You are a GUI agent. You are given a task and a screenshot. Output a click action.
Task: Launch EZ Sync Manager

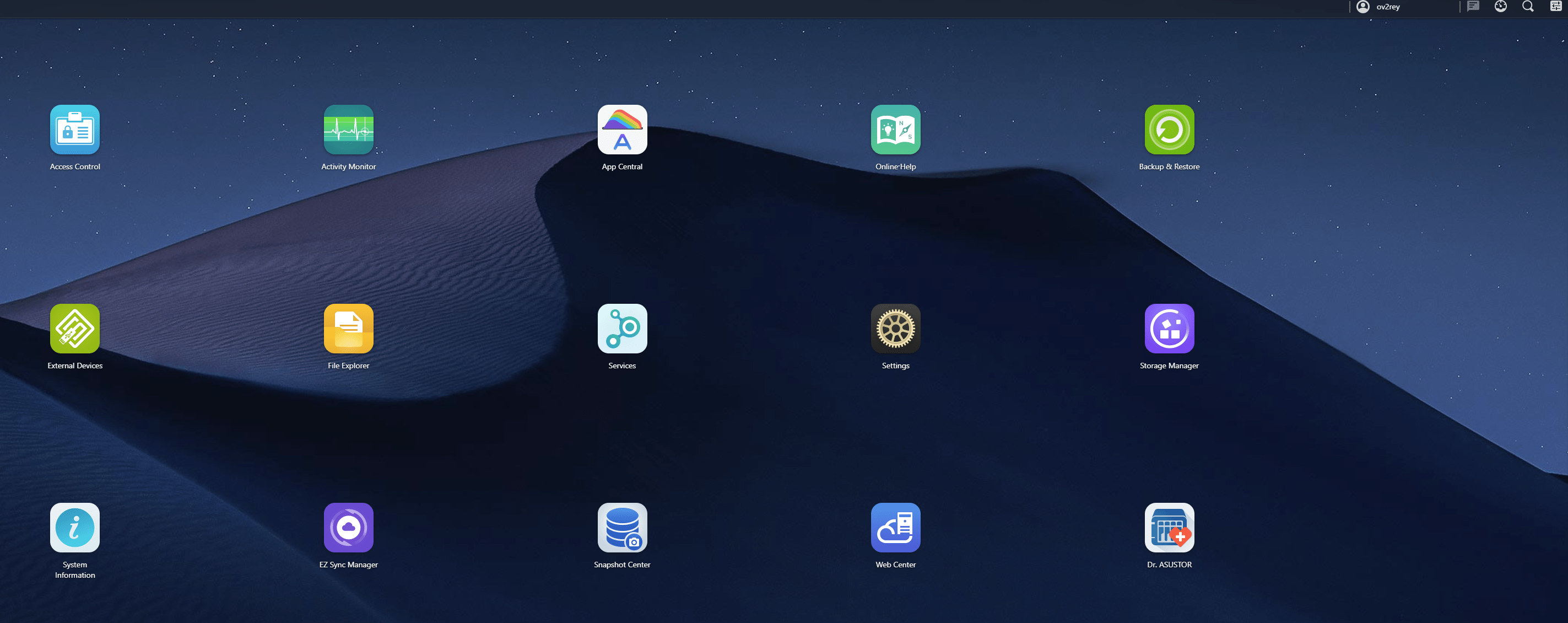(x=348, y=528)
